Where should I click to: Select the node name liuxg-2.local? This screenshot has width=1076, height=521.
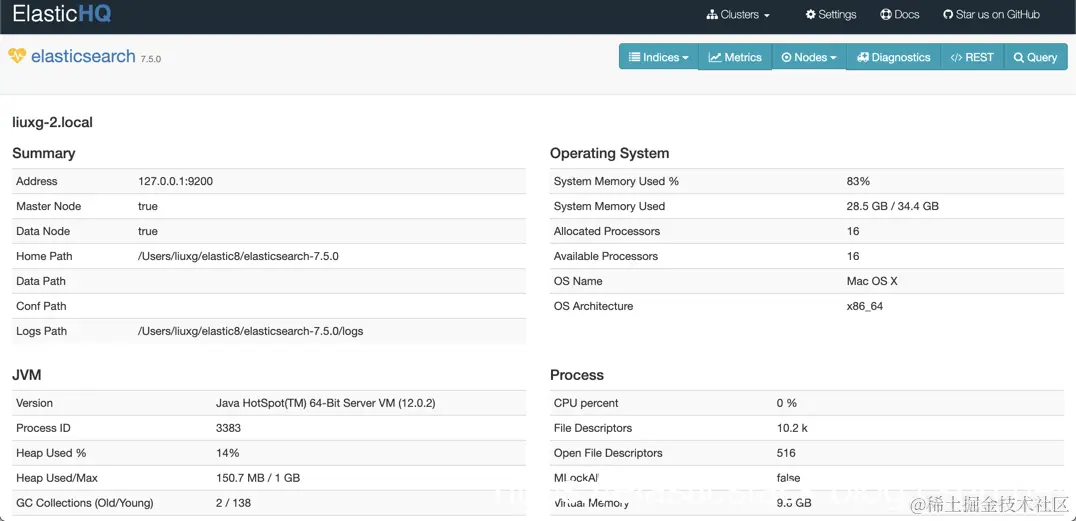52,122
